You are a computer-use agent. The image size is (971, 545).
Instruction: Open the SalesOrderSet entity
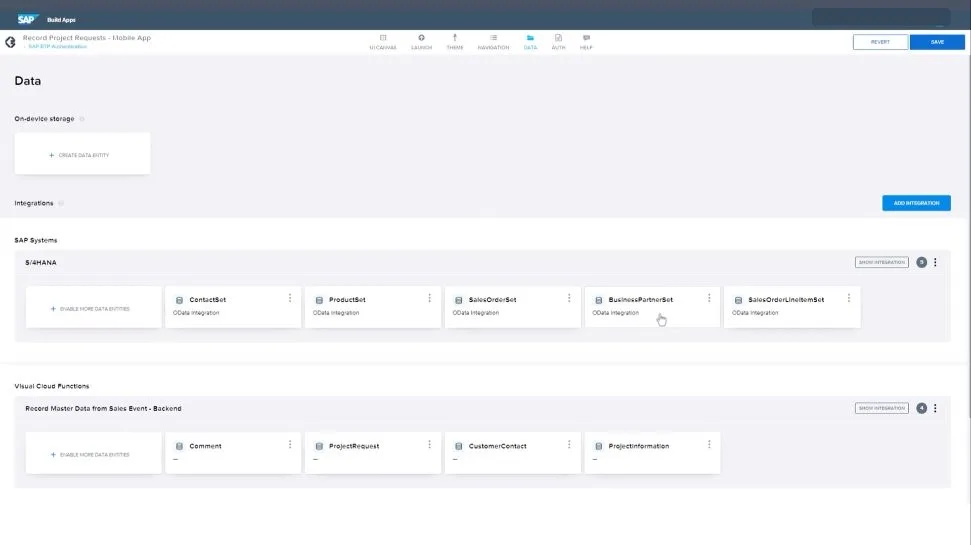(513, 307)
